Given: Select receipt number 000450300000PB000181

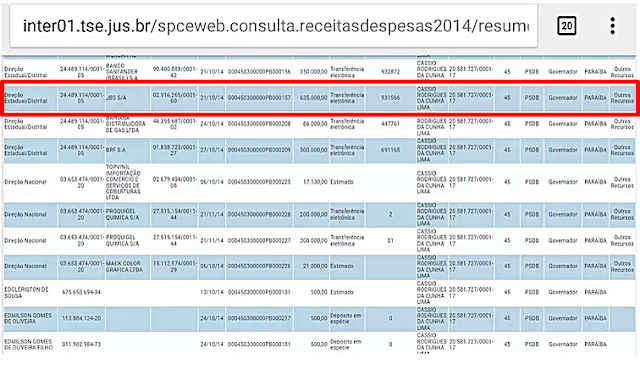Looking at the screenshot, I should pos(259,344).
